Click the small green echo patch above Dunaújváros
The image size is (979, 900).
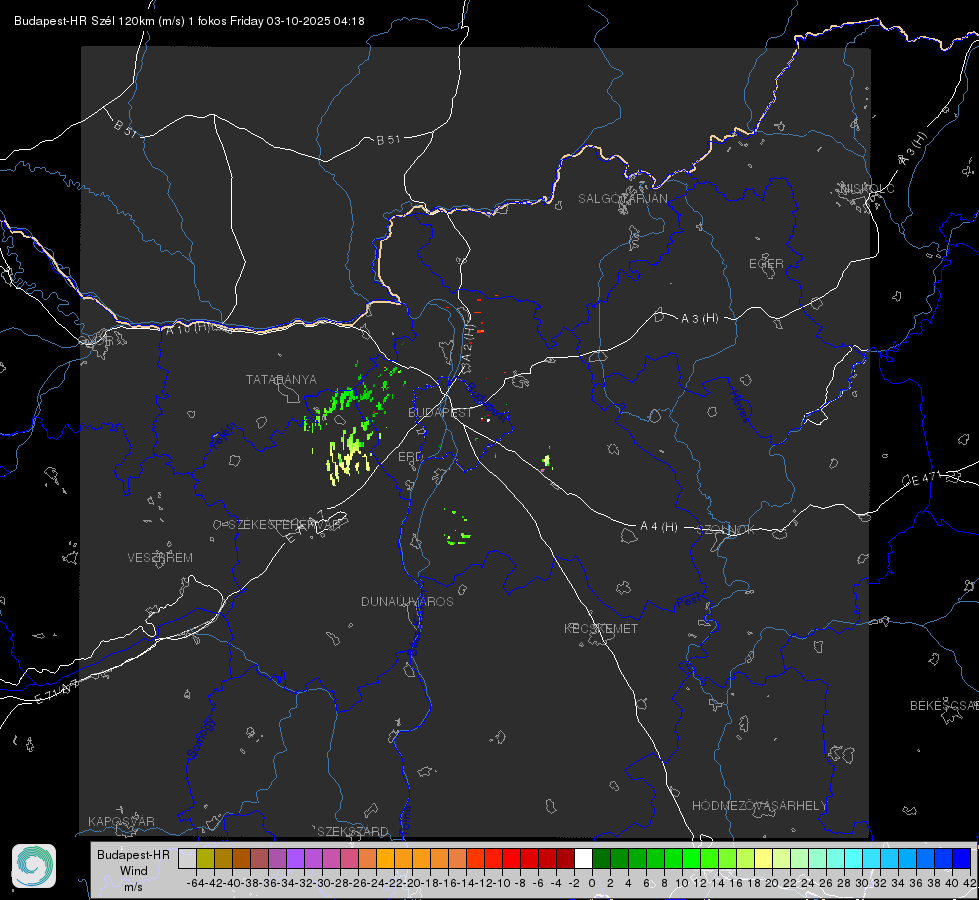coord(457,528)
